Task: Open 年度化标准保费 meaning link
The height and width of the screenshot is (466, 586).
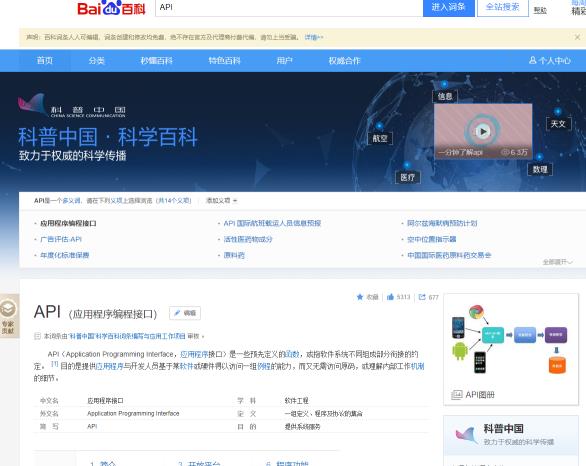Action: click(65, 255)
